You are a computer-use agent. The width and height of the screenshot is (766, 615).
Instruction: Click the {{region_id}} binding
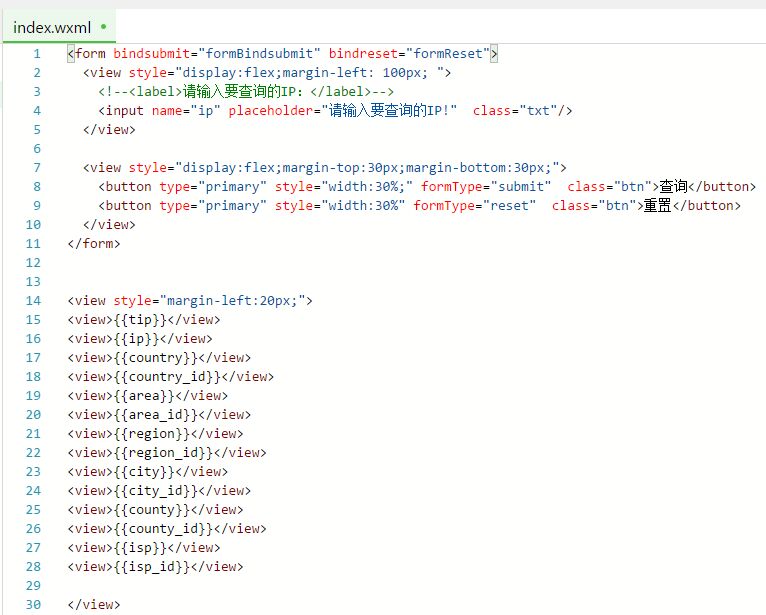coord(163,453)
